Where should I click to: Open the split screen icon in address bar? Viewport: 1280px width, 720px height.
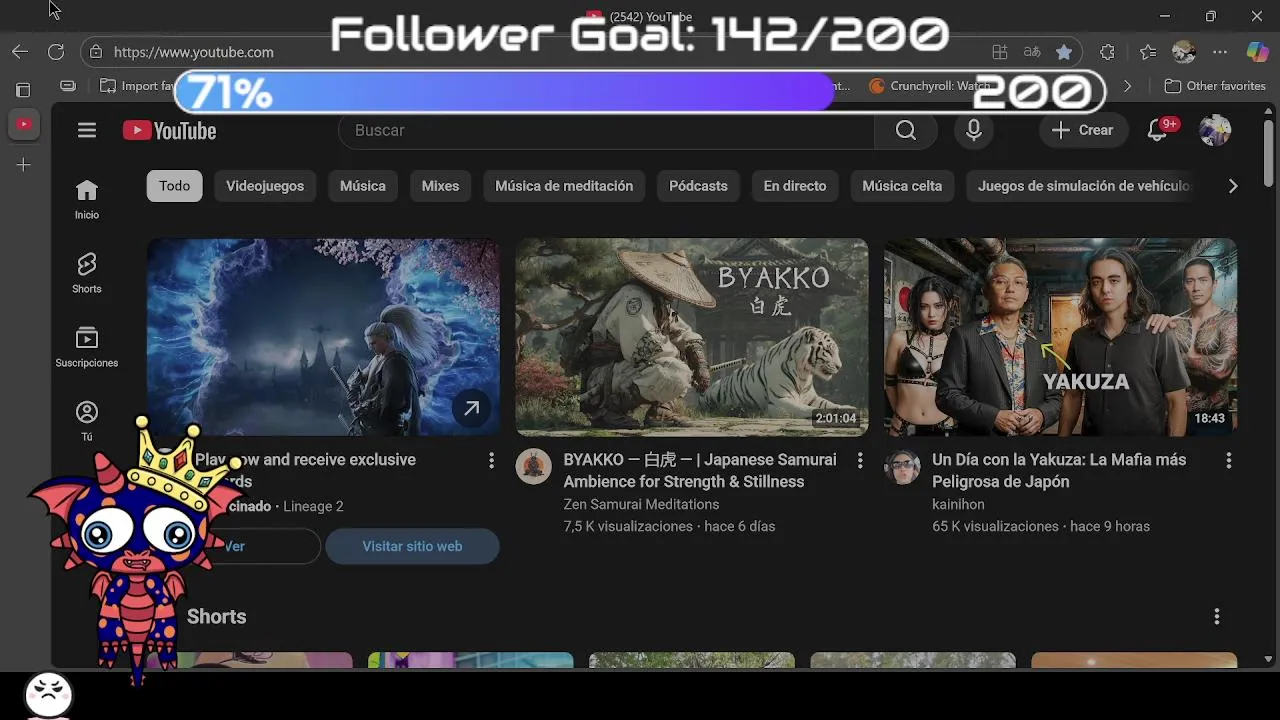tap(999, 52)
